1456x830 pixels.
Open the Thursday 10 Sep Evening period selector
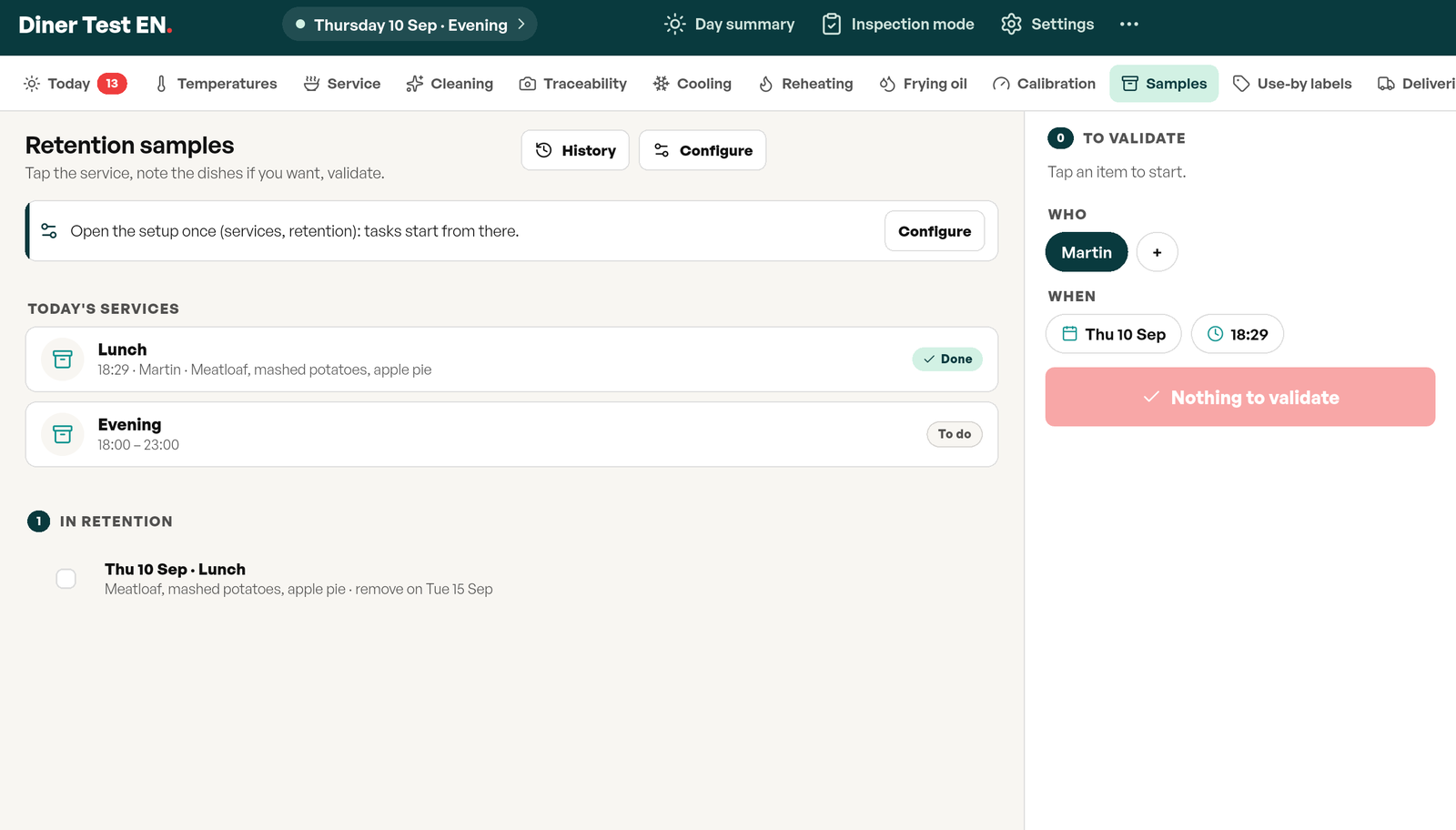pyautogui.click(x=409, y=25)
